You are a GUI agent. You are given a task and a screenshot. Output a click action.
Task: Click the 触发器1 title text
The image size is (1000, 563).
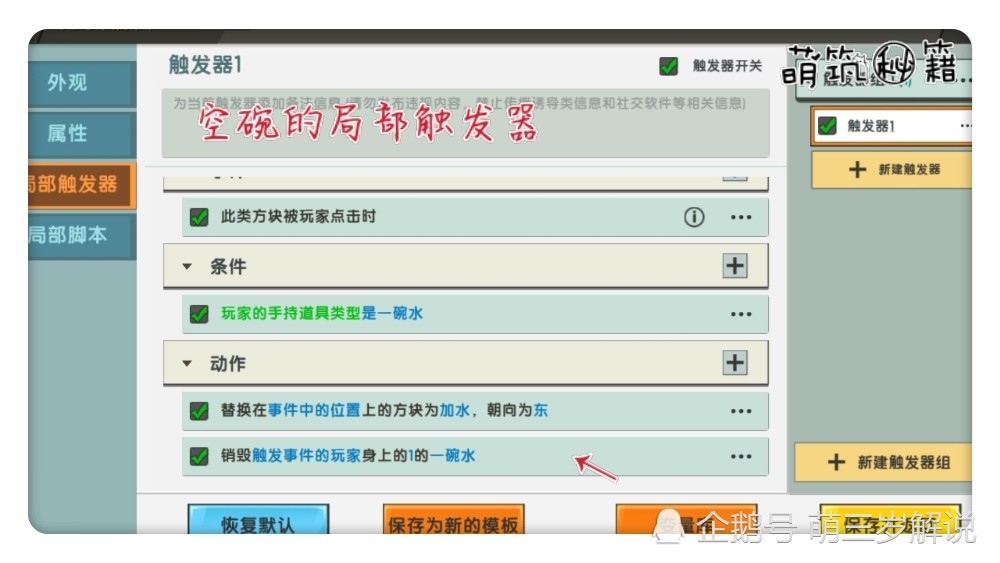click(x=205, y=65)
